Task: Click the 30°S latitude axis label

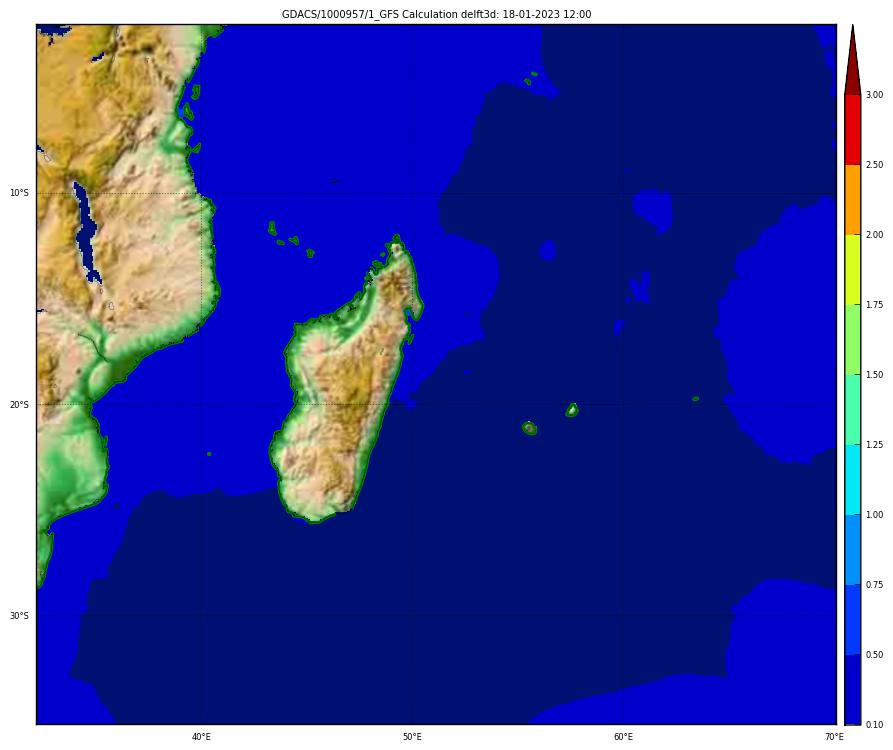Action: coord(19,616)
